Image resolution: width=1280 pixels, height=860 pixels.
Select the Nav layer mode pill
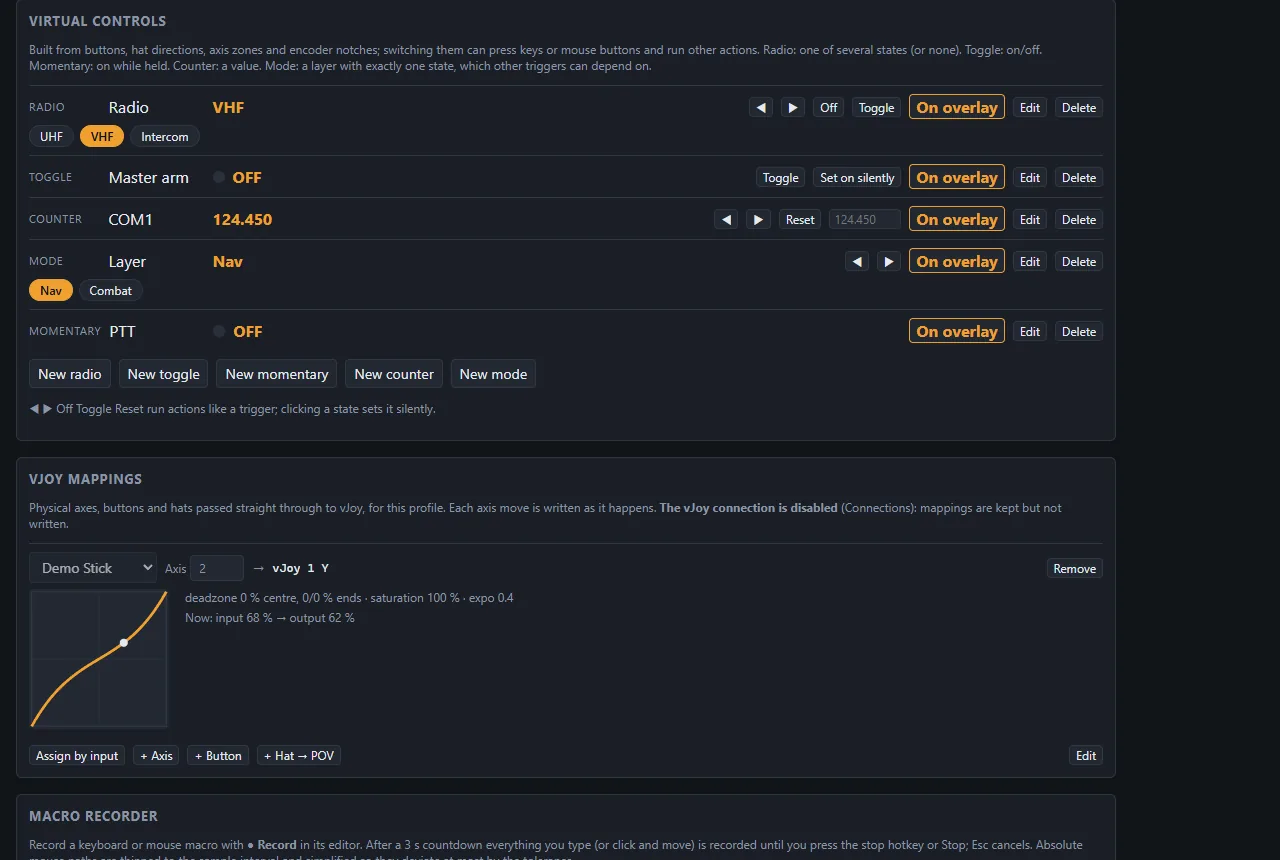coord(51,290)
